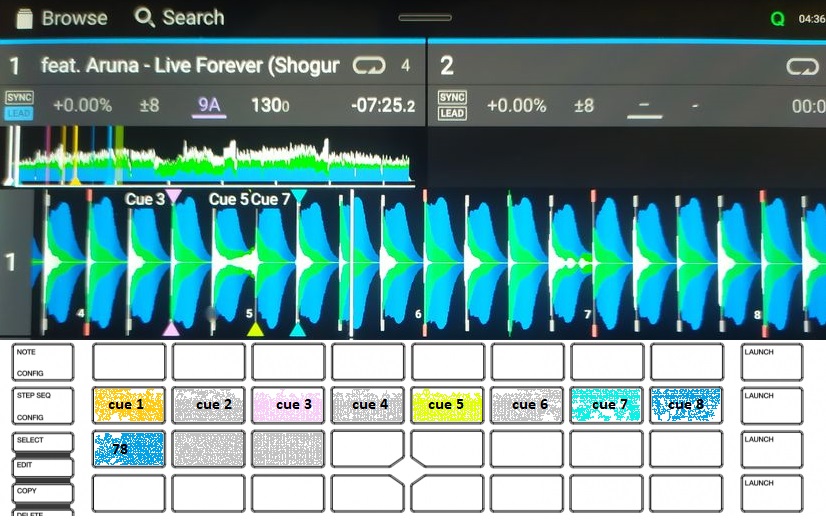Toggle the green Q quantize indicator
Image resolution: width=826 pixels, height=531 pixels.
[x=778, y=18]
